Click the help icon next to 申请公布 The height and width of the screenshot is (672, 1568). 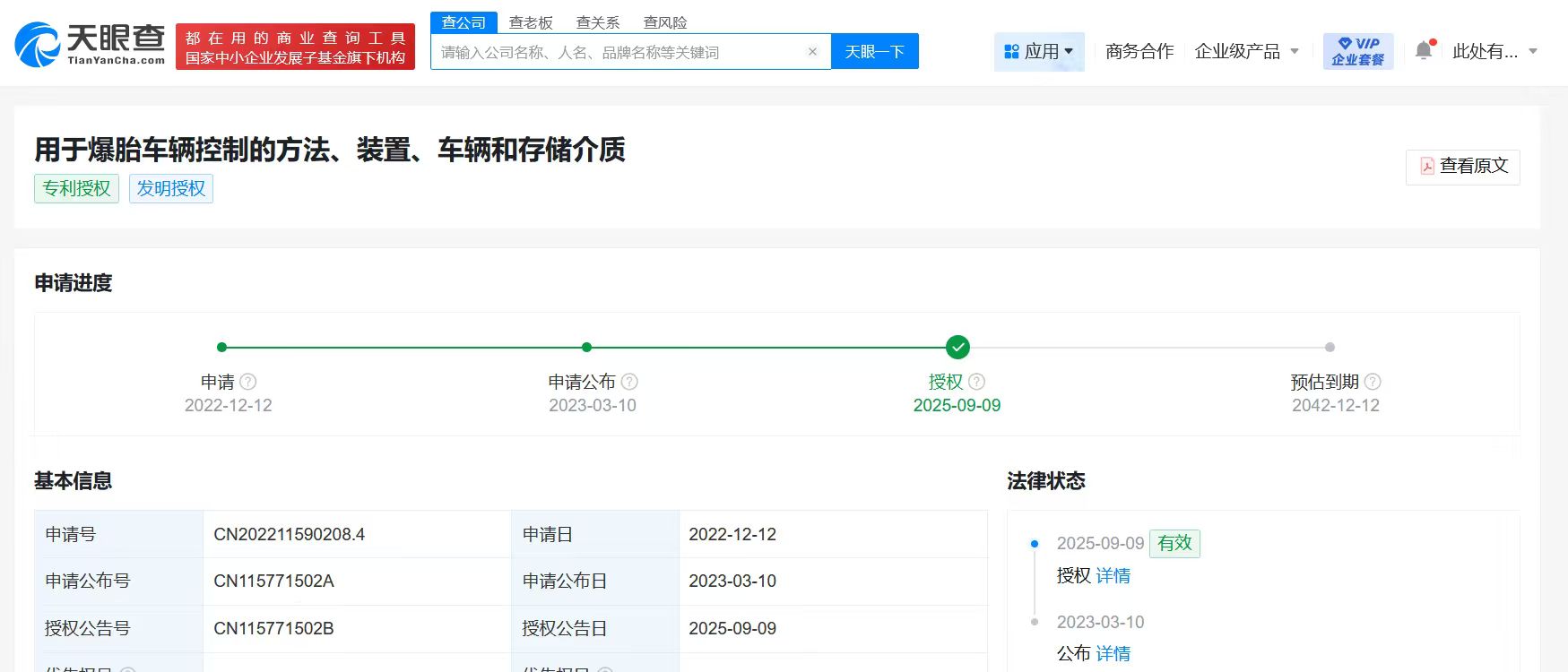click(x=629, y=382)
